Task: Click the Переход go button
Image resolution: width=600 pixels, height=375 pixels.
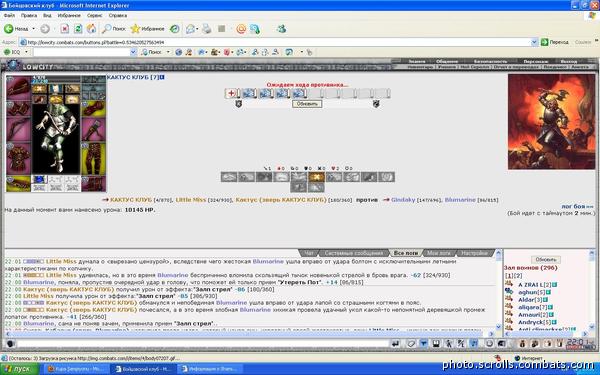Action: pyautogui.click(x=554, y=42)
